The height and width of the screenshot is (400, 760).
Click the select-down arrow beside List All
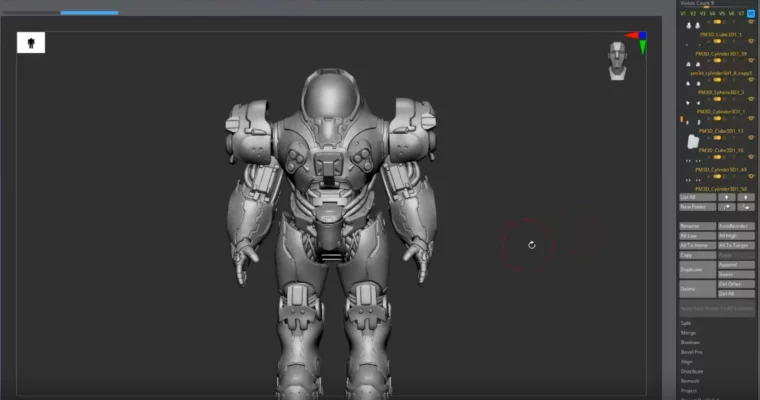tap(745, 197)
